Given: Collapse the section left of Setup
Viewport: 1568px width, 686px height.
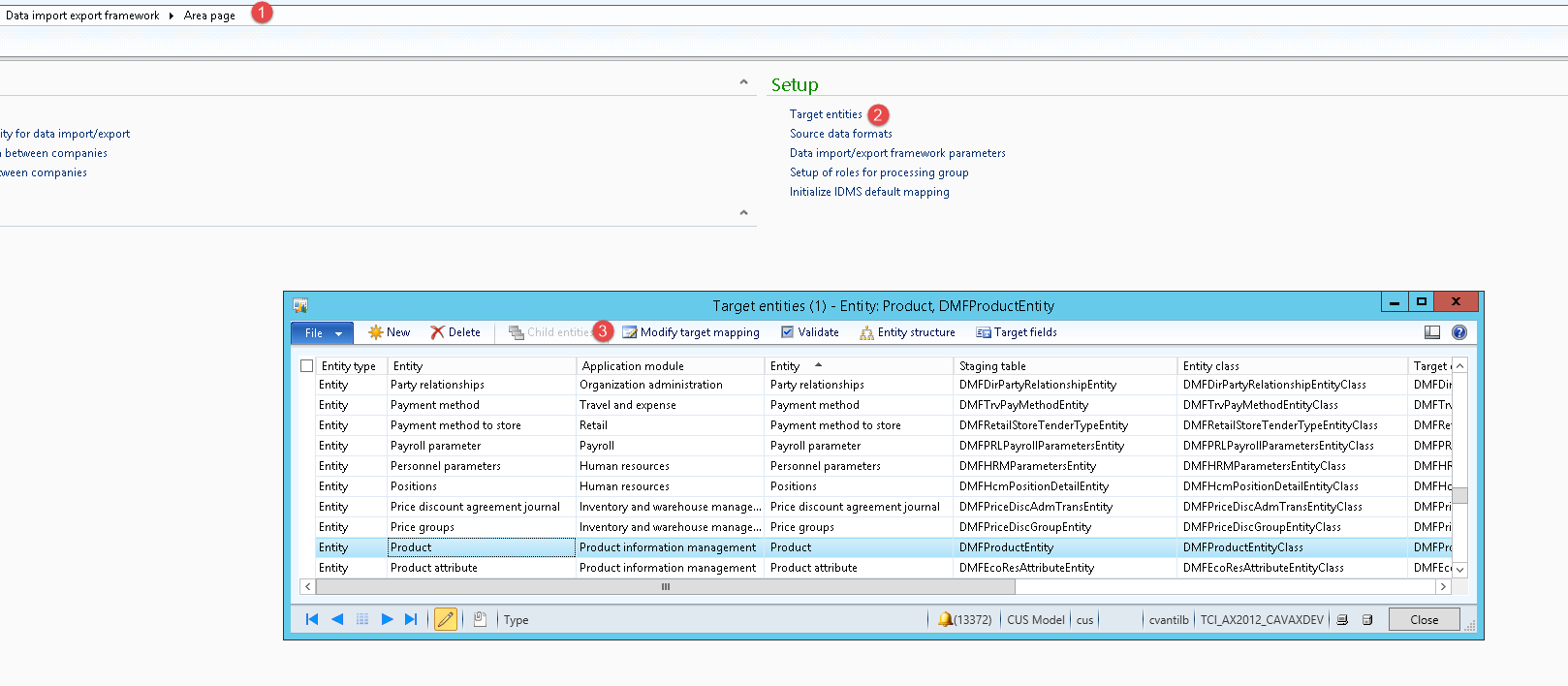Looking at the screenshot, I should [743, 82].
